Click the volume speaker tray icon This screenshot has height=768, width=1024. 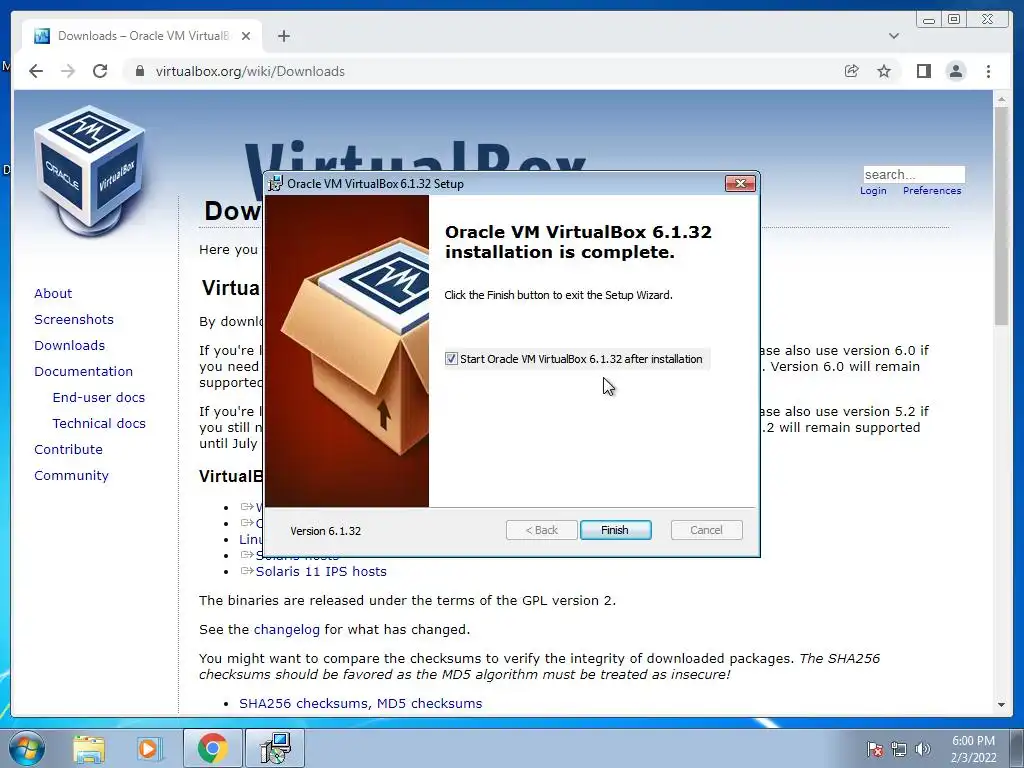coord(922,749)
